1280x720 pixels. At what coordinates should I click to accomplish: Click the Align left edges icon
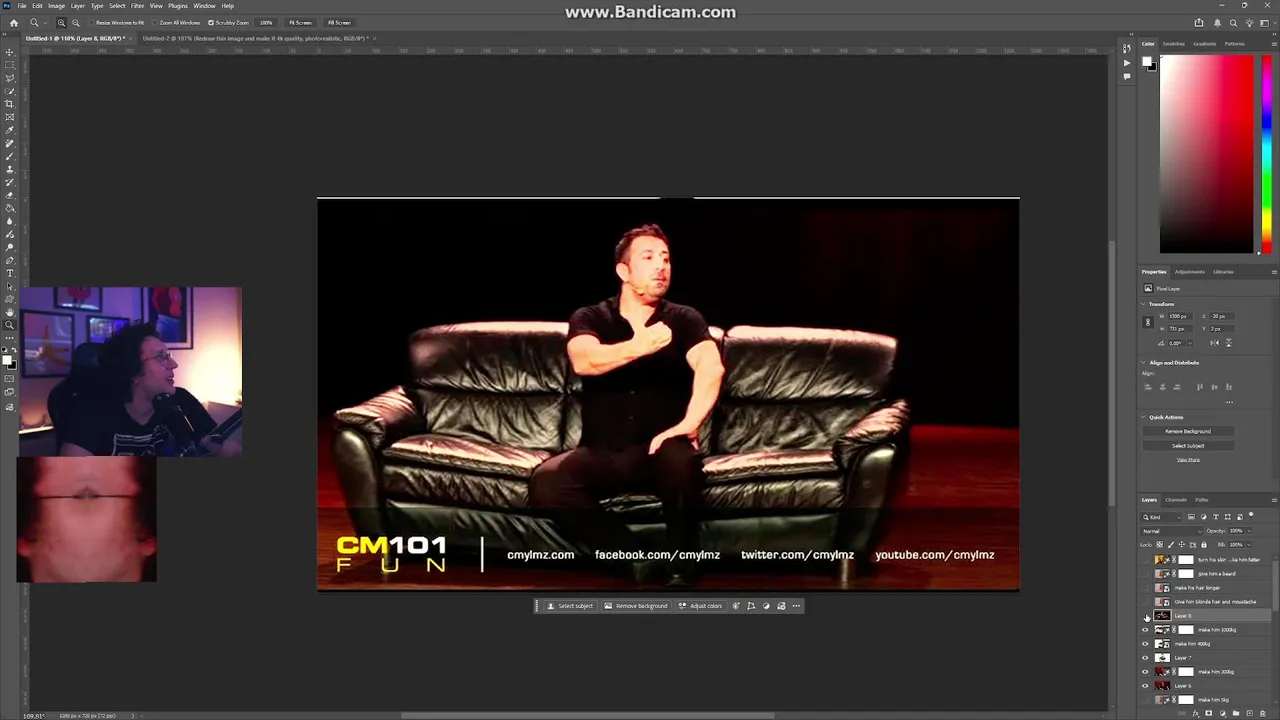(1148, 387)
